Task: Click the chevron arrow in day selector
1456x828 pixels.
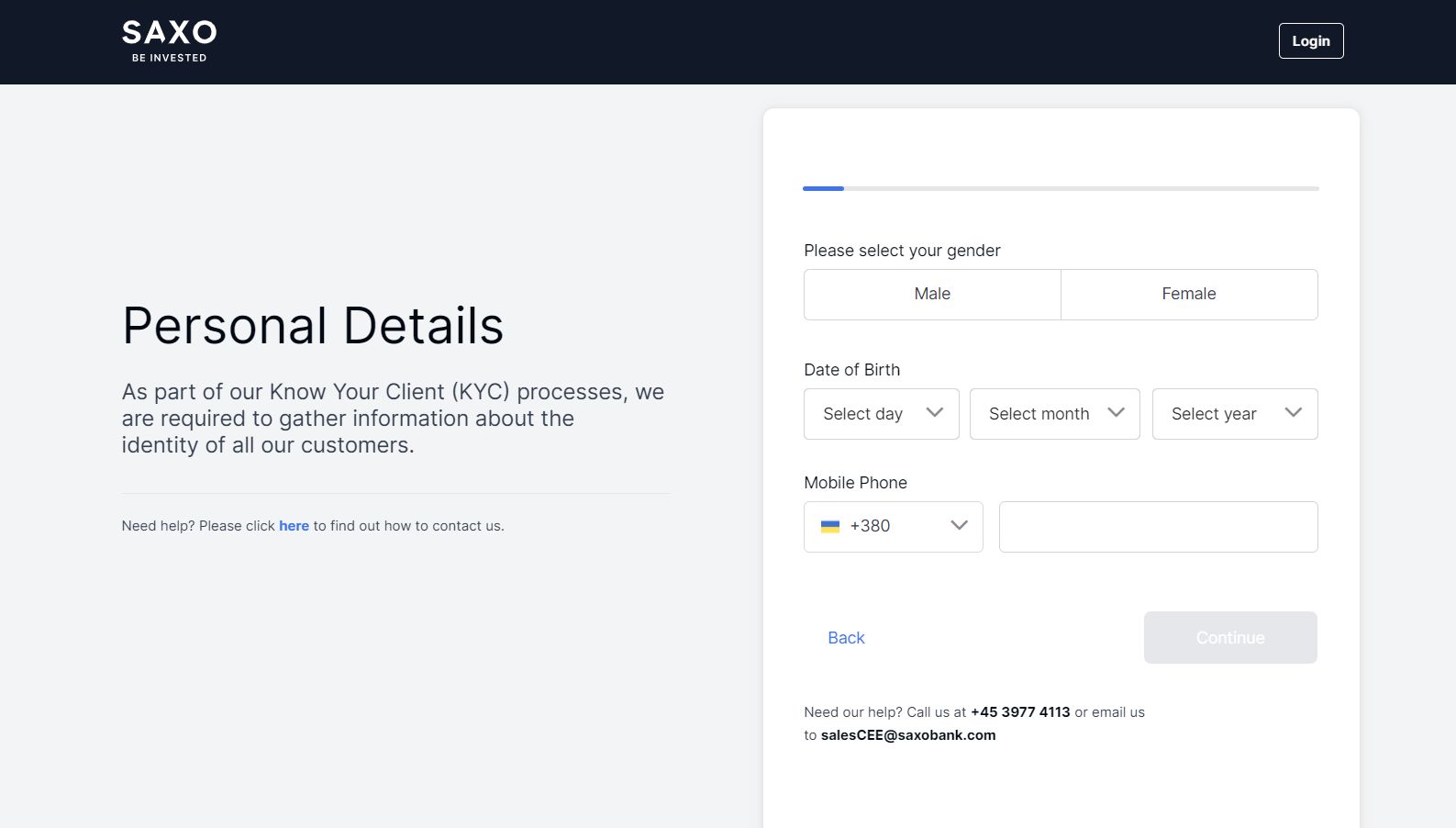Action: point(935,413)
